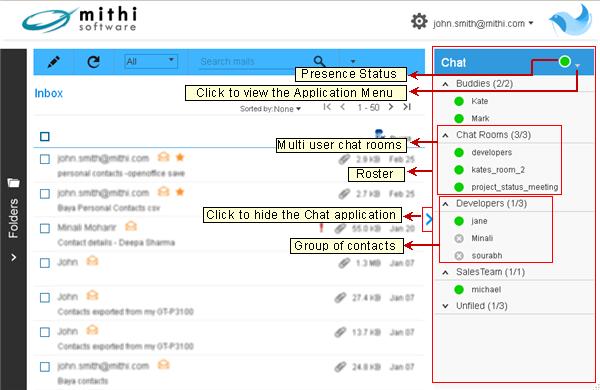Click the search magnifier icon

click(319, 61)
